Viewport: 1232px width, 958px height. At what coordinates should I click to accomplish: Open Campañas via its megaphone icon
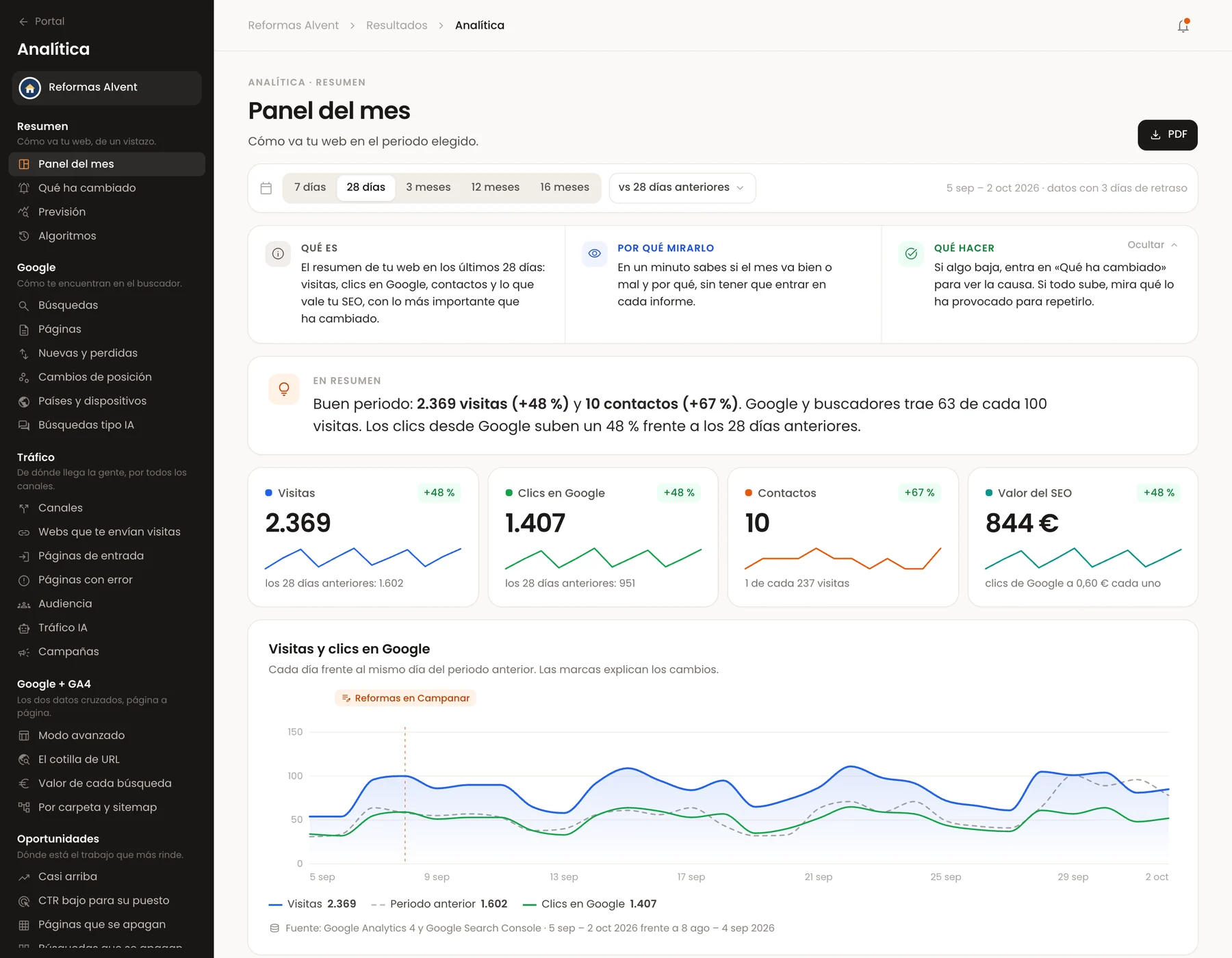[x=24, y=652]
